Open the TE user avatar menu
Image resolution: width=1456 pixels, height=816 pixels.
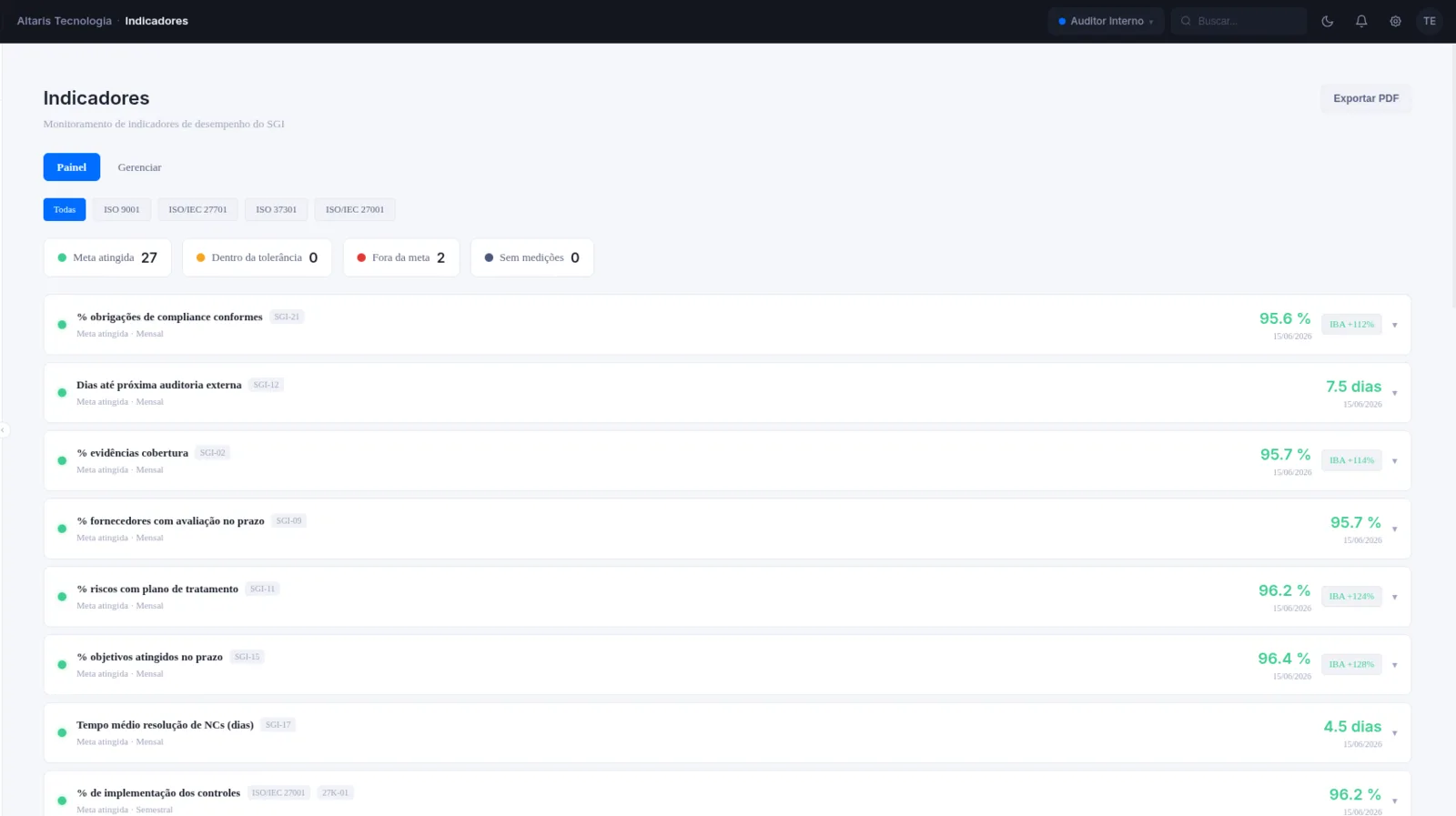click(1430, 21)
